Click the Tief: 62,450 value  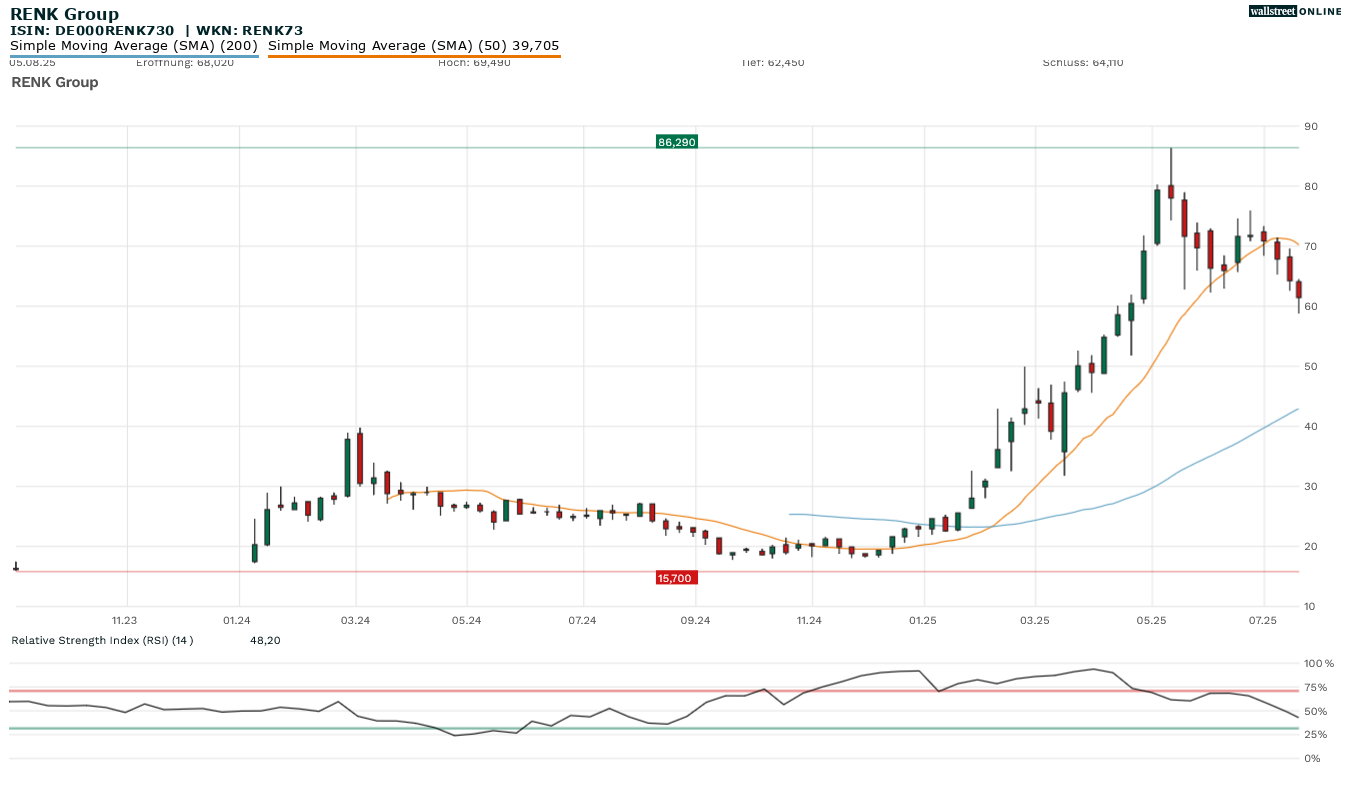pyautogui.click(x=772, y=62)
